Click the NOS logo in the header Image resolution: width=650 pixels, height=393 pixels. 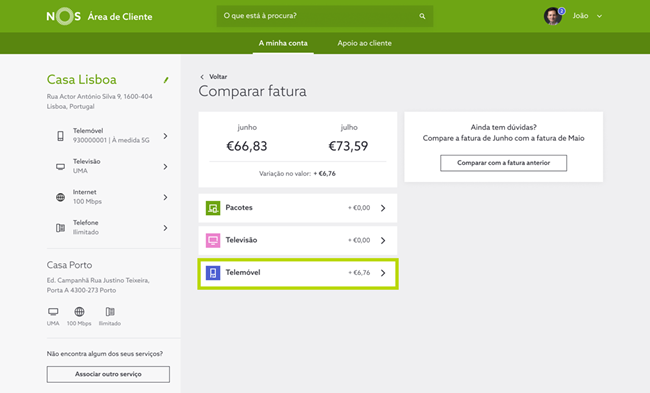click(x=63, y=16)
